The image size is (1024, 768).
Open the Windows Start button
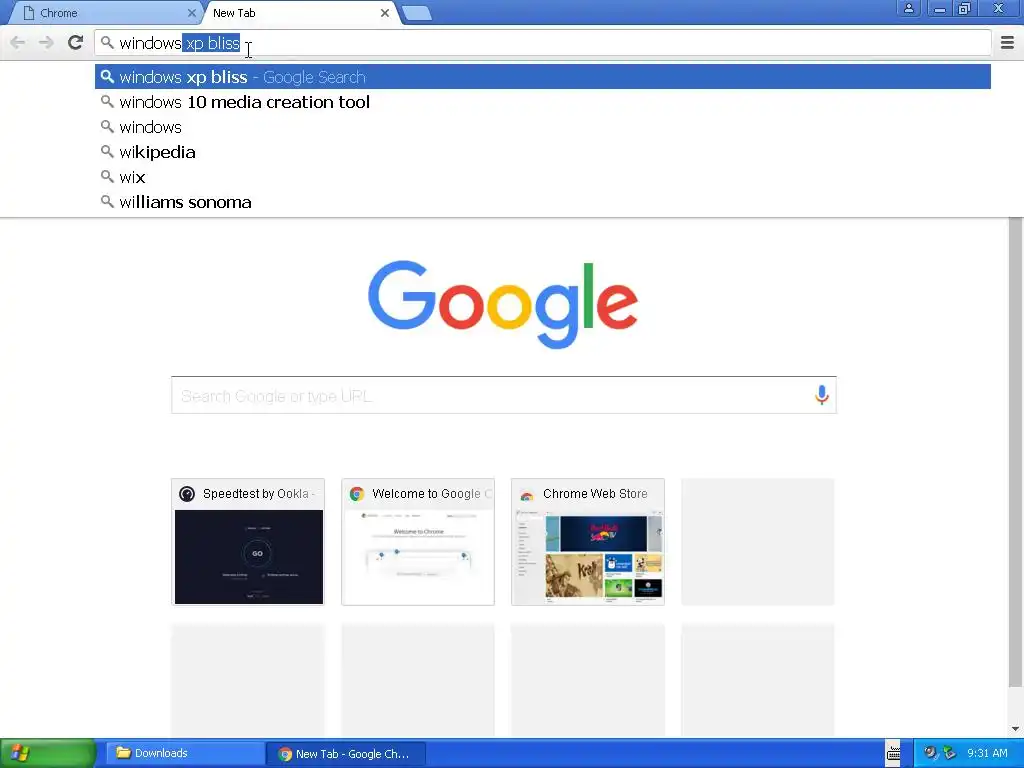tap(48, 753)
